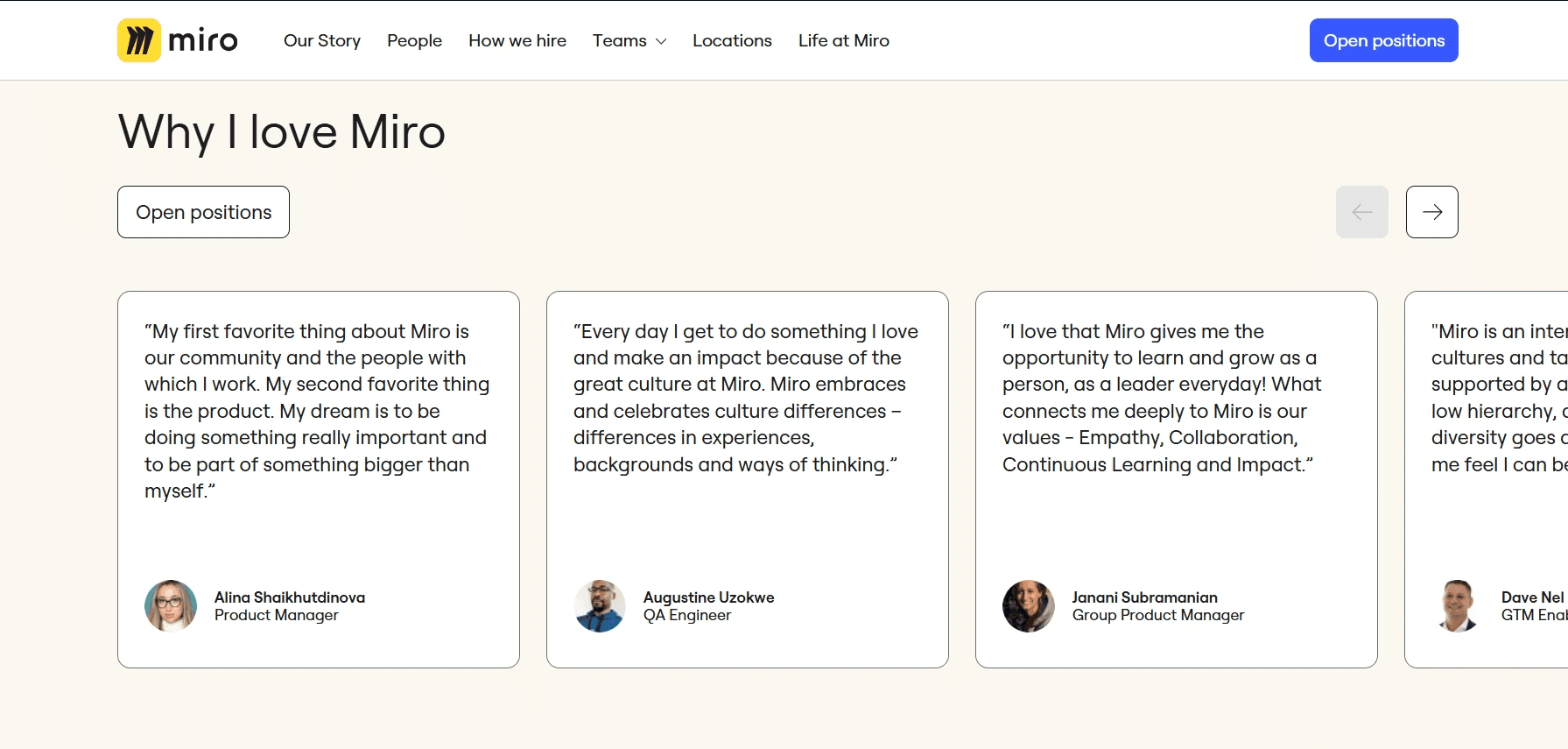The height and width of the screenshot is (749, 1568).
Task: Click the outlined Open positions button
Action: pyautogui.click(x=203, y=212)
